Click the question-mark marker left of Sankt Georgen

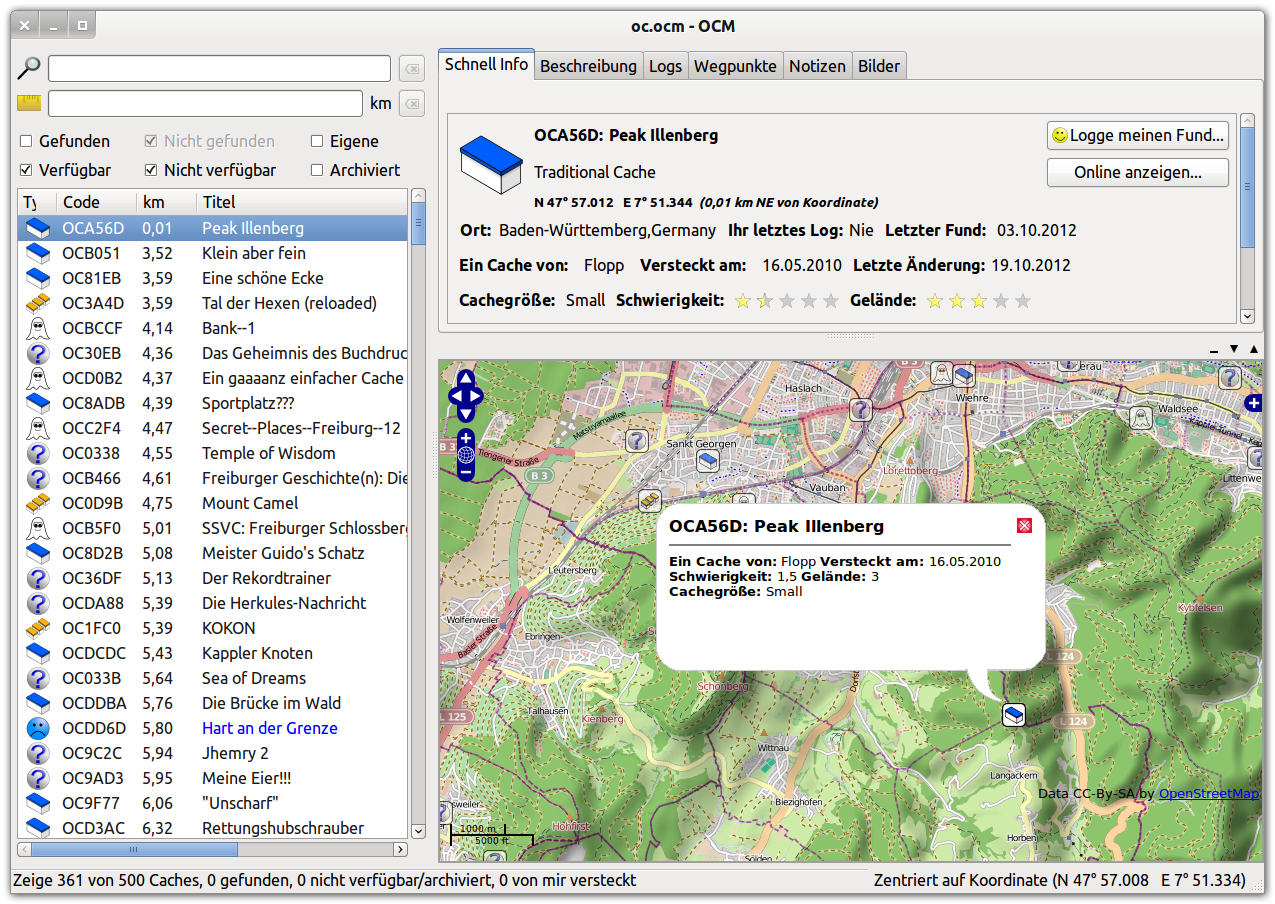click(637, 441)
